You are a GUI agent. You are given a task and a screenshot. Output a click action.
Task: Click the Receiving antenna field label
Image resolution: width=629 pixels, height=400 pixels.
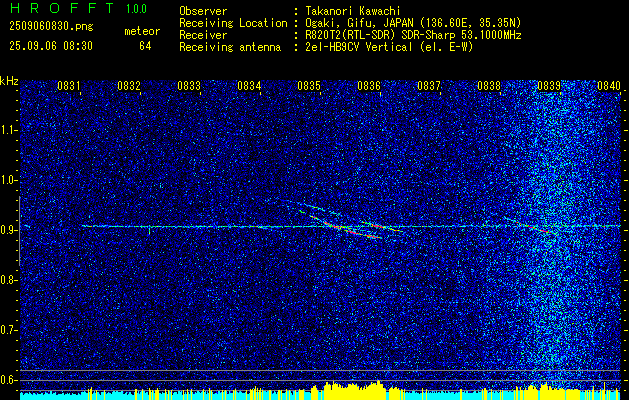[x=230, y=47]
